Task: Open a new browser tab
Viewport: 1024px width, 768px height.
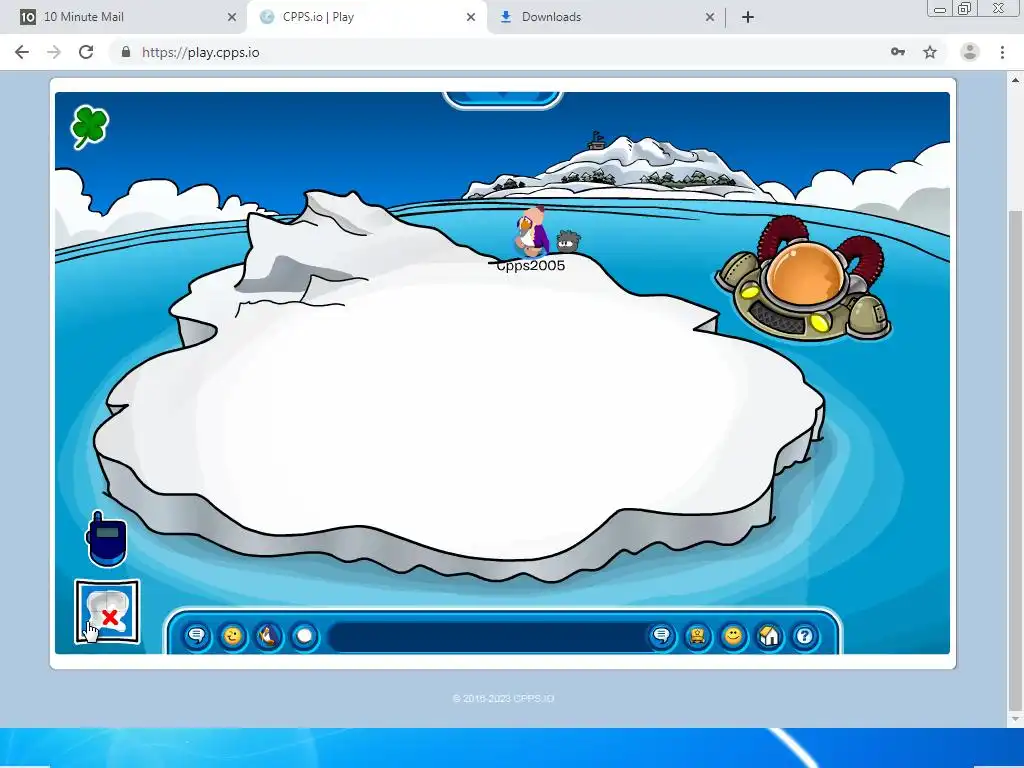Action: (748, 17)
